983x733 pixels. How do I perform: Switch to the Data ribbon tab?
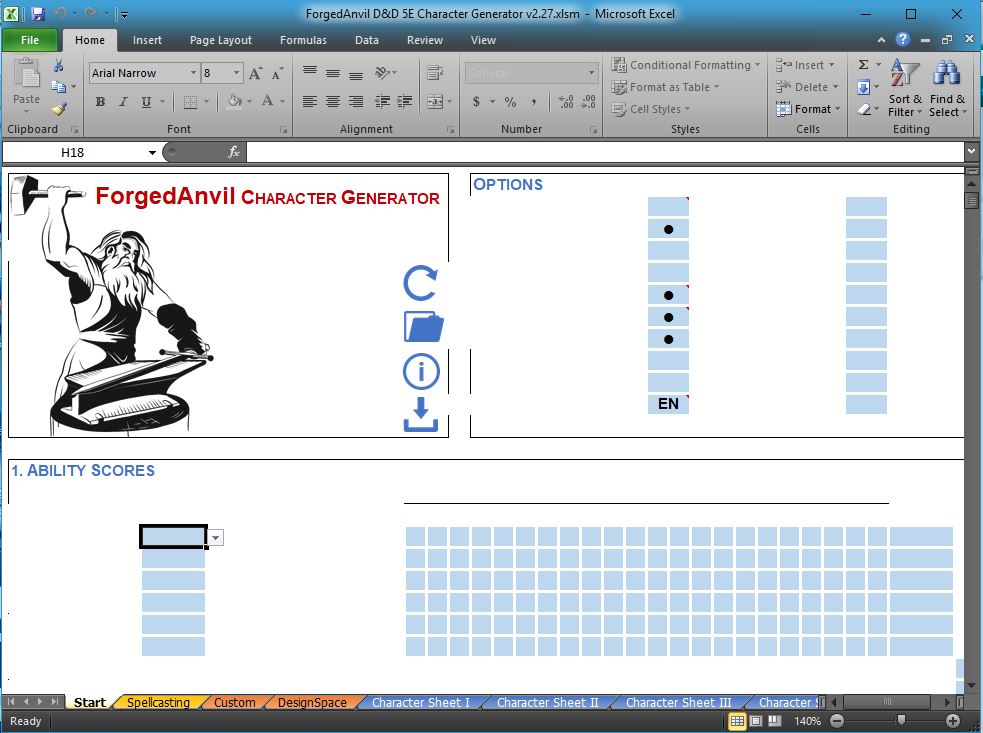point(367,40)
